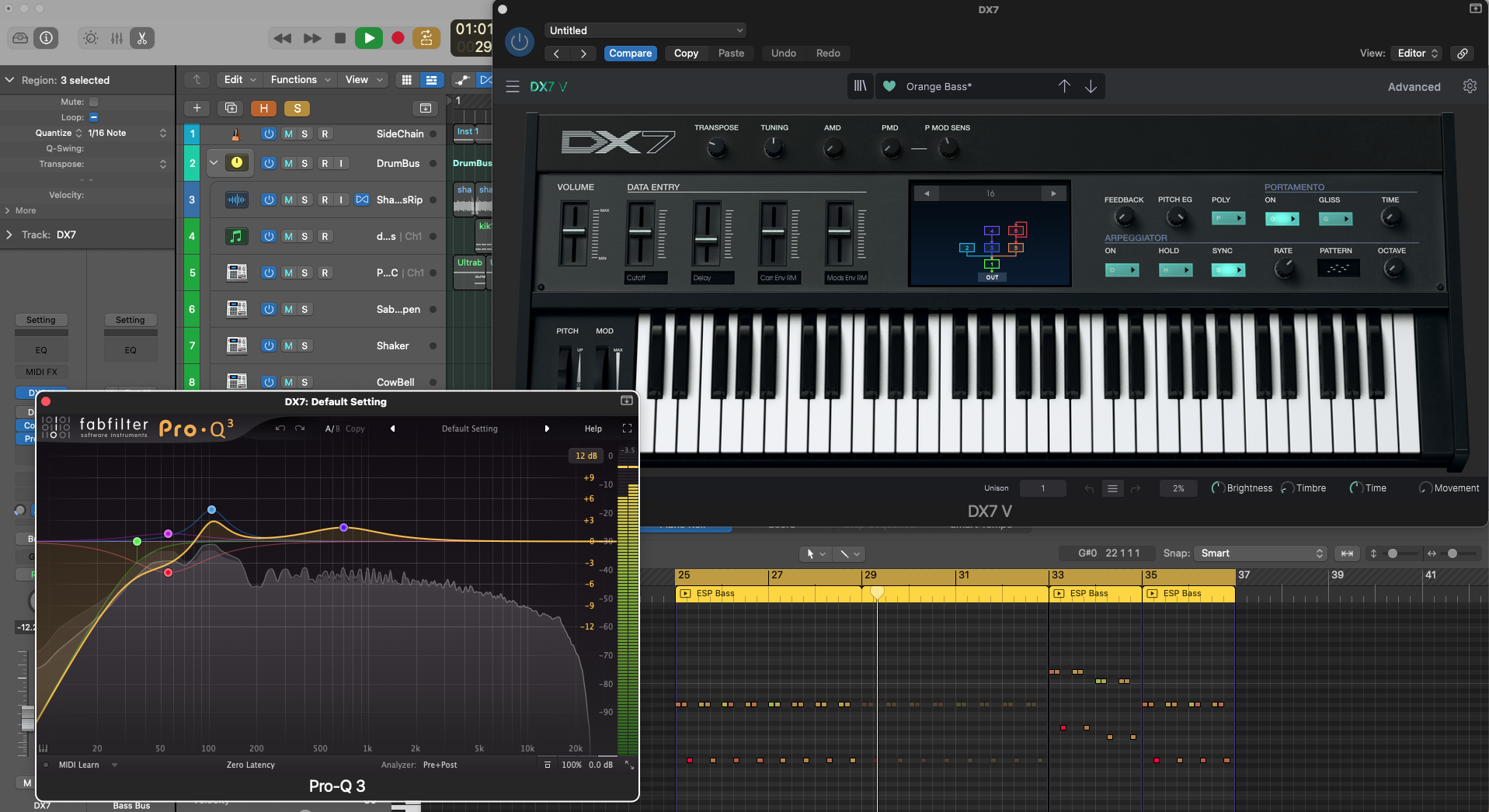1489x812 pixels.
Task: Click the rewind transport button
Action: coord(283,38)
